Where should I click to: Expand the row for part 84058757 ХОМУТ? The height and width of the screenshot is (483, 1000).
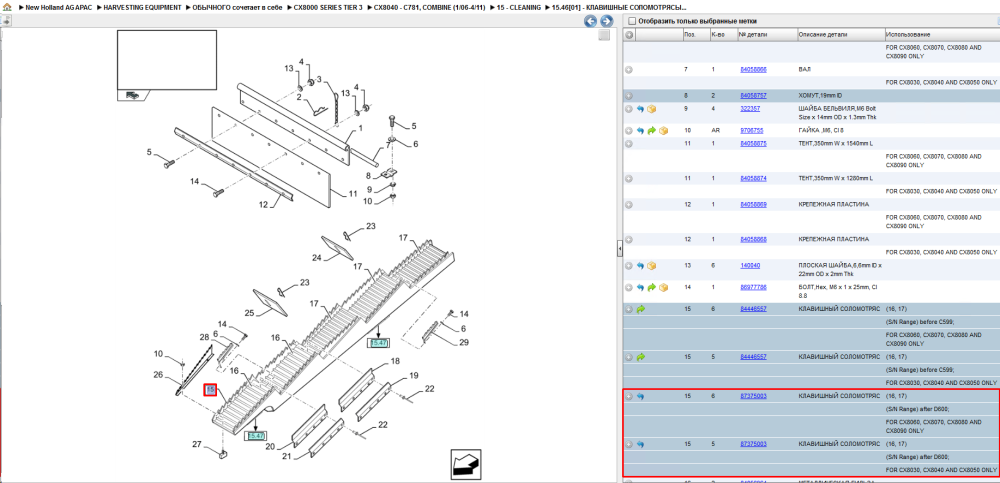coord(629,96)
